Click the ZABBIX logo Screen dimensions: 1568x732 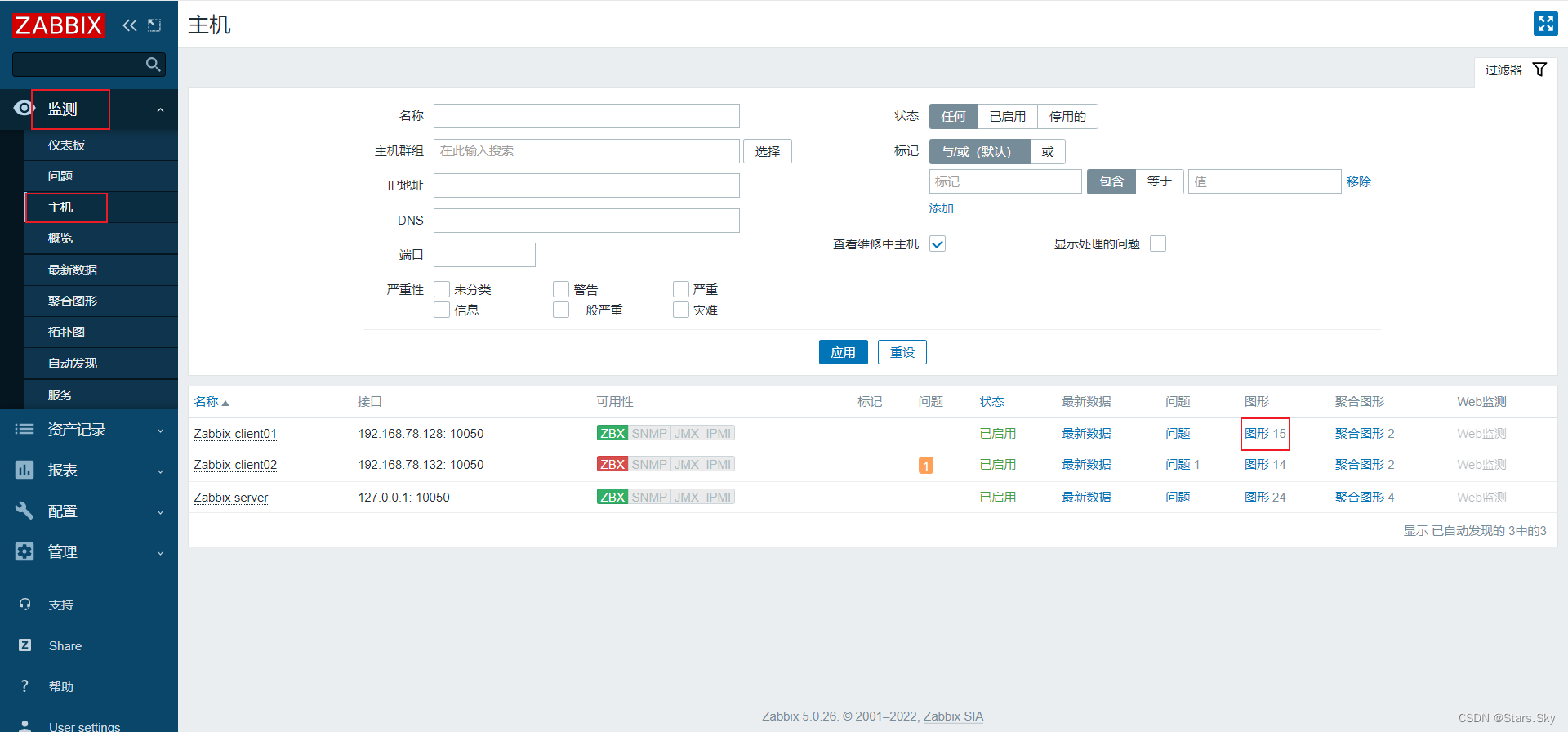pos(59,25)
